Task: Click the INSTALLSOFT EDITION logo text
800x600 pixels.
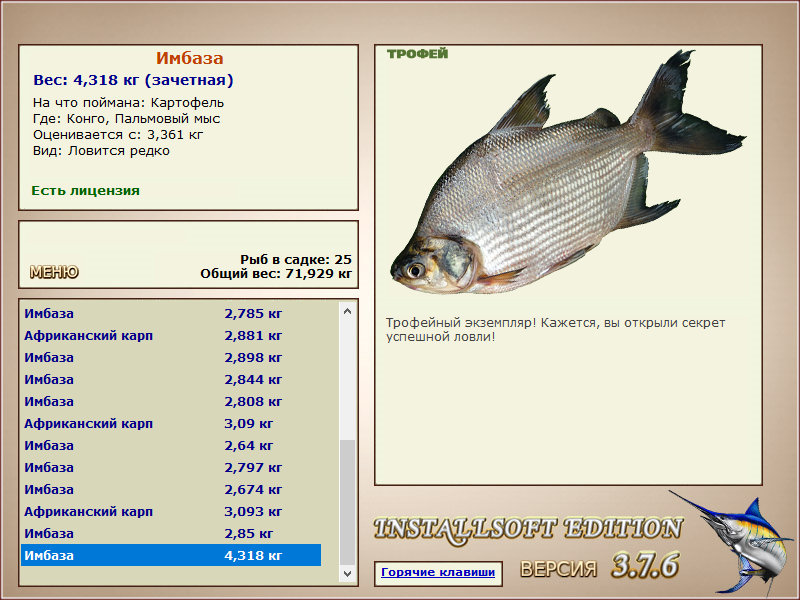Action: coord(528,529)
